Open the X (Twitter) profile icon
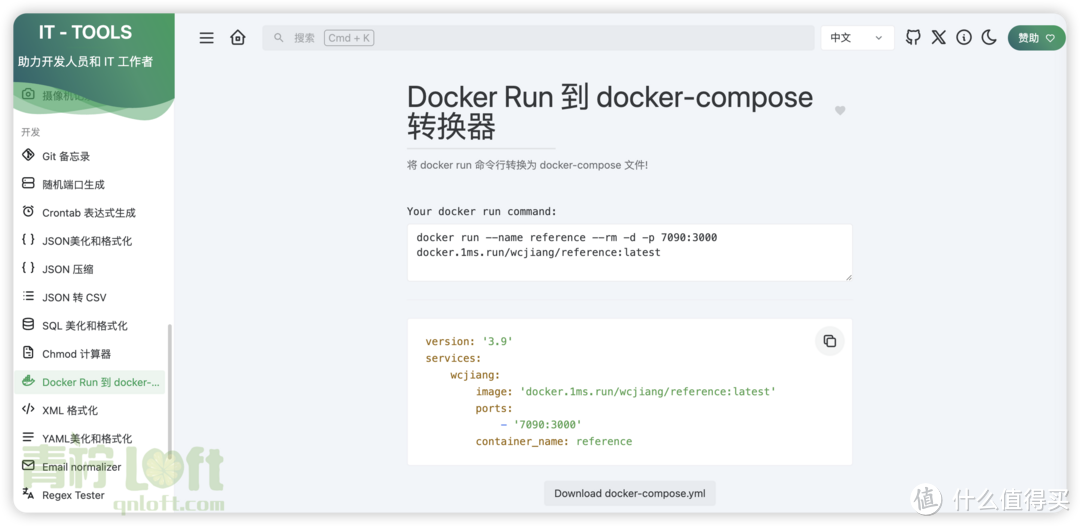Image resolution: width=1080 pixels, height=526 pixels. 938,38
